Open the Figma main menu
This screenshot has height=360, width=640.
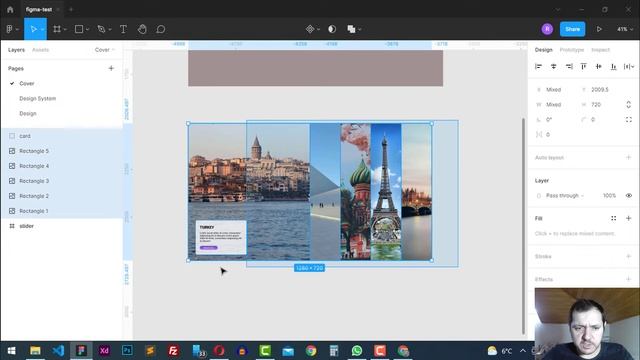pos(10,29)
